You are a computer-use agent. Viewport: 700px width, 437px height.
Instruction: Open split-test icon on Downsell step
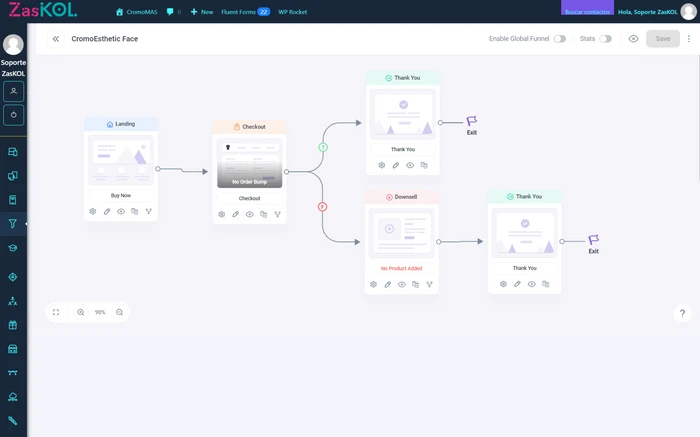[429, 284]
